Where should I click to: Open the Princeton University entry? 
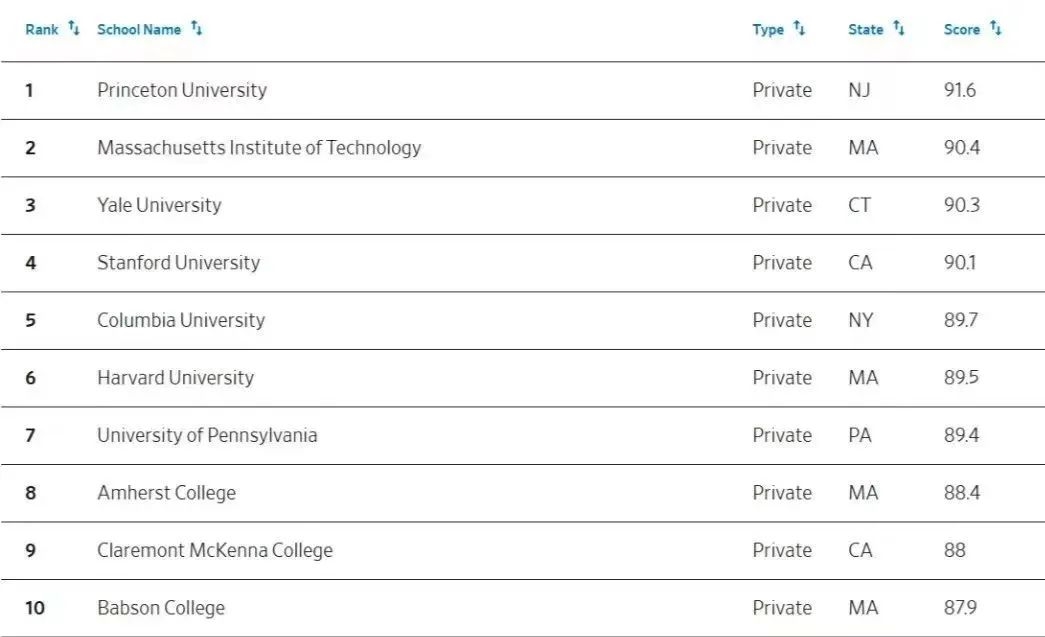[x=182, y=90]
